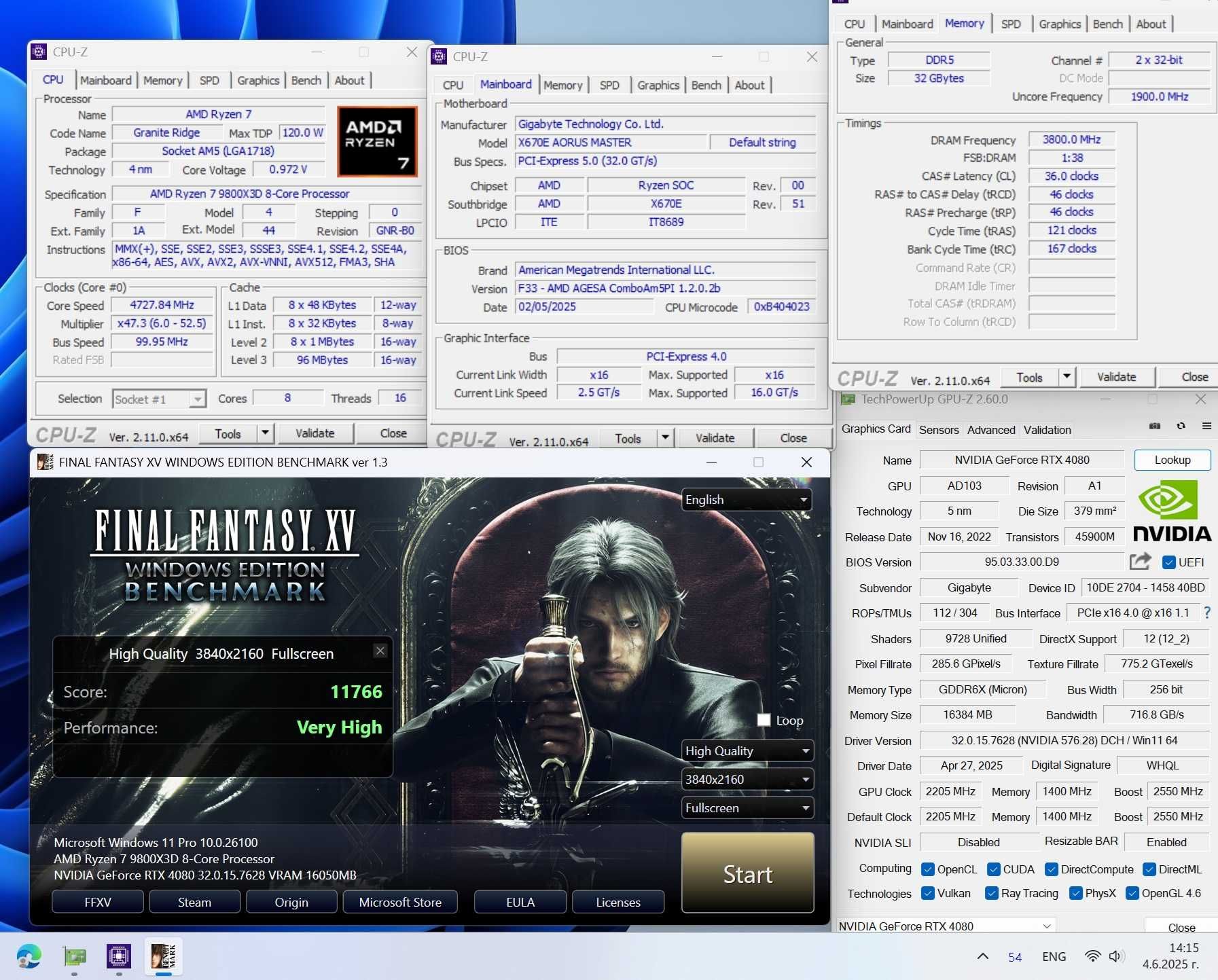The image size is (1218, 980).
Task: Click the Origin button
Action: 291,902
